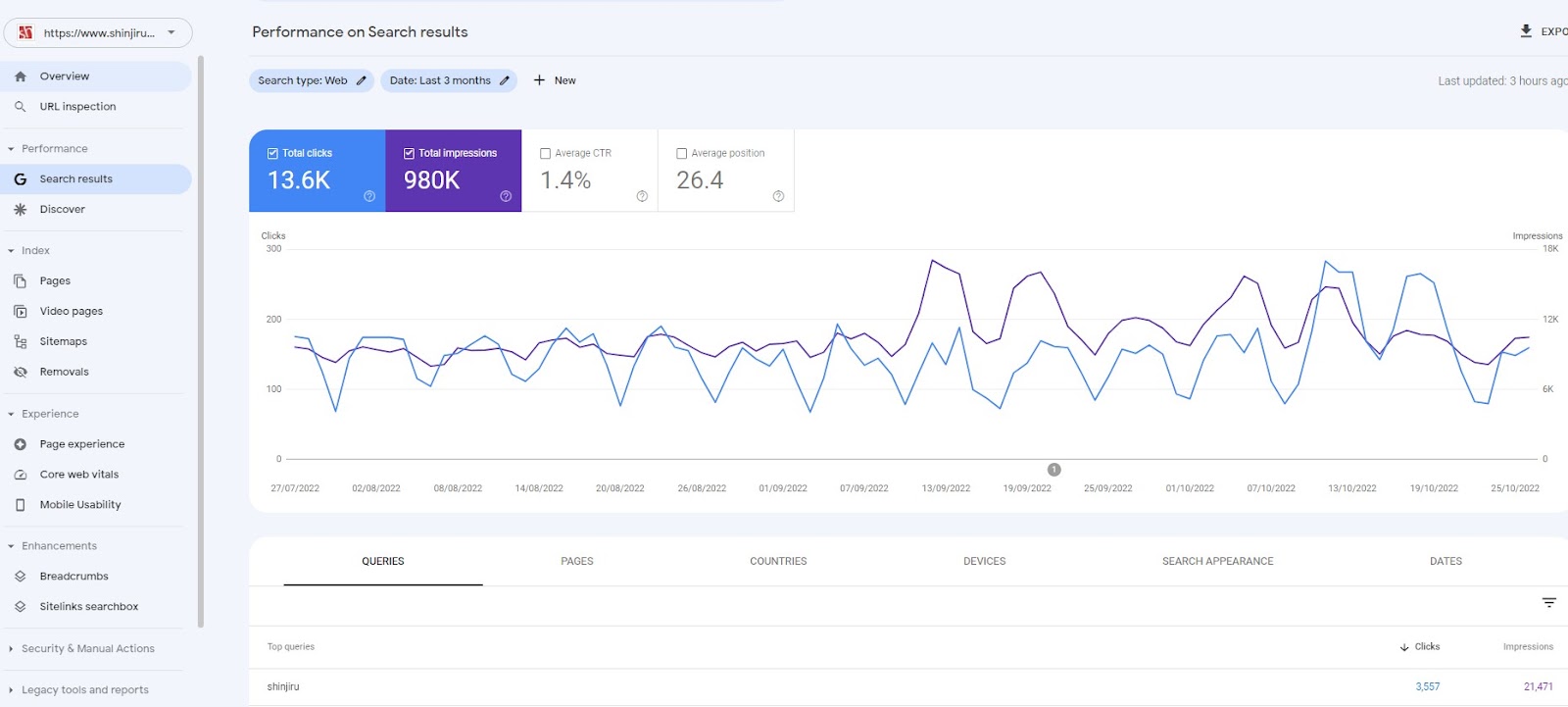1568x707 pixels.
Task: Open URL inspection magnifier icon
Action: click(21, 107)
